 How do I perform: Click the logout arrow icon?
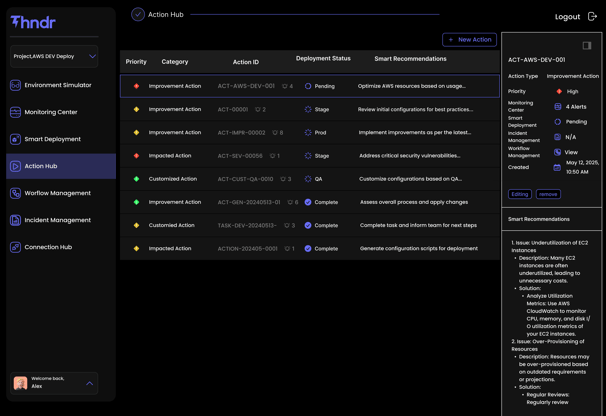click(x=592, y=16)
